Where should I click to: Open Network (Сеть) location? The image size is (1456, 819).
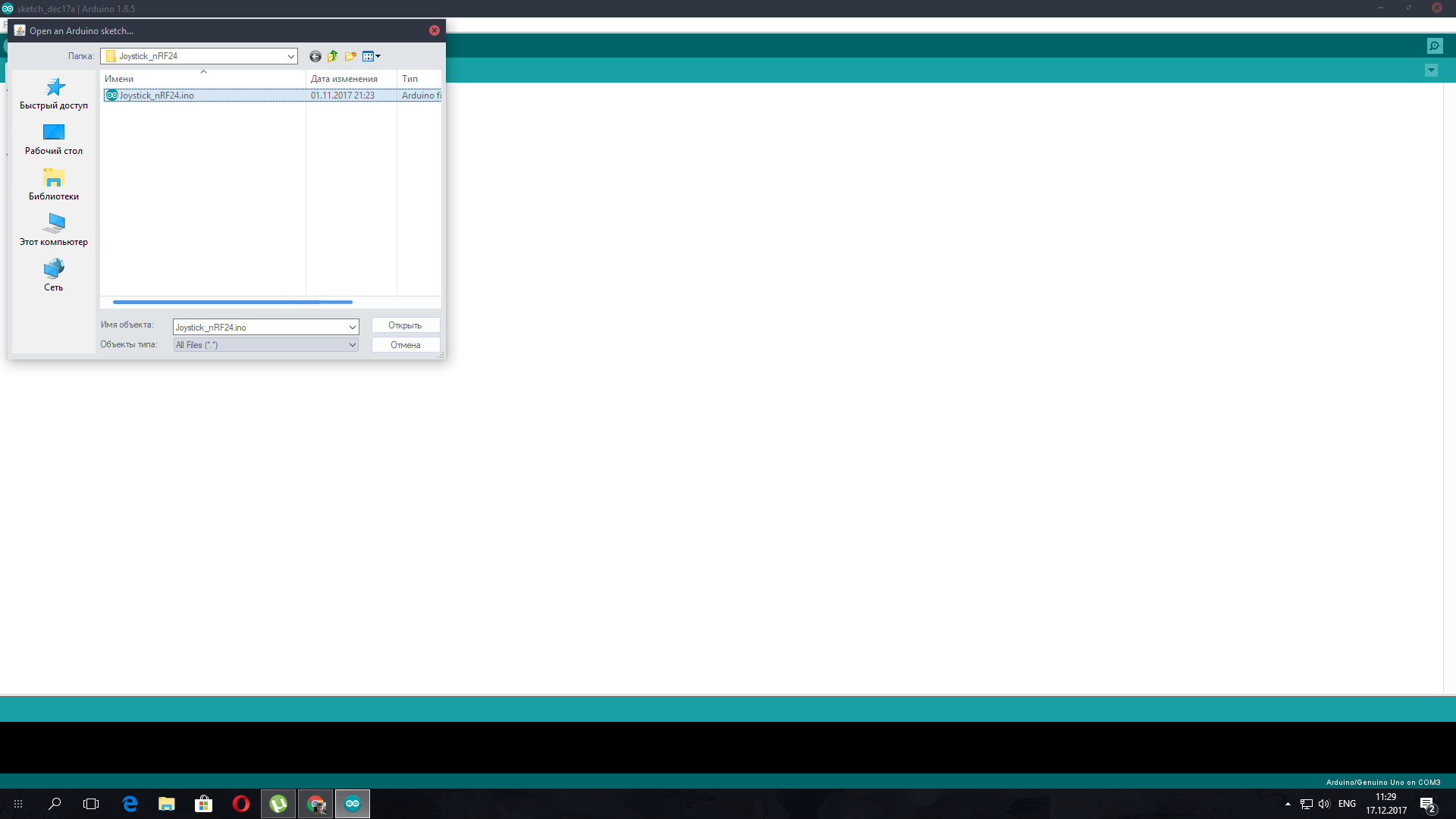(x=54, y=276)
